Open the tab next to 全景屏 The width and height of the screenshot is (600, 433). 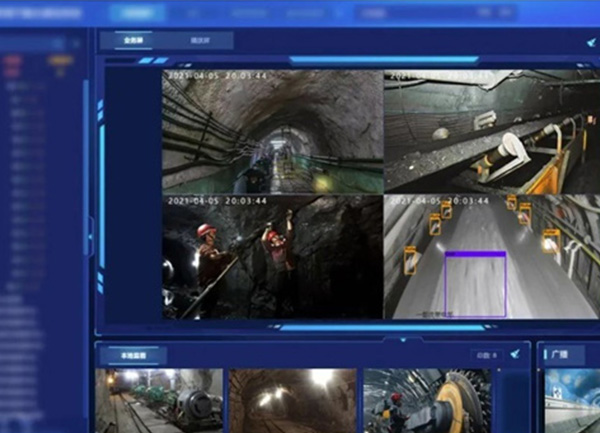(198, 41)
